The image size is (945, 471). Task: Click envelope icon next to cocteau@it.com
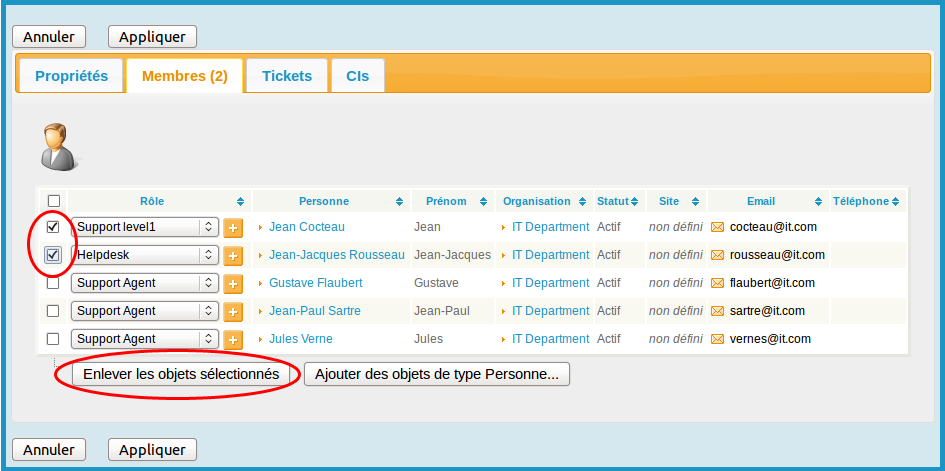coord(717,227)
